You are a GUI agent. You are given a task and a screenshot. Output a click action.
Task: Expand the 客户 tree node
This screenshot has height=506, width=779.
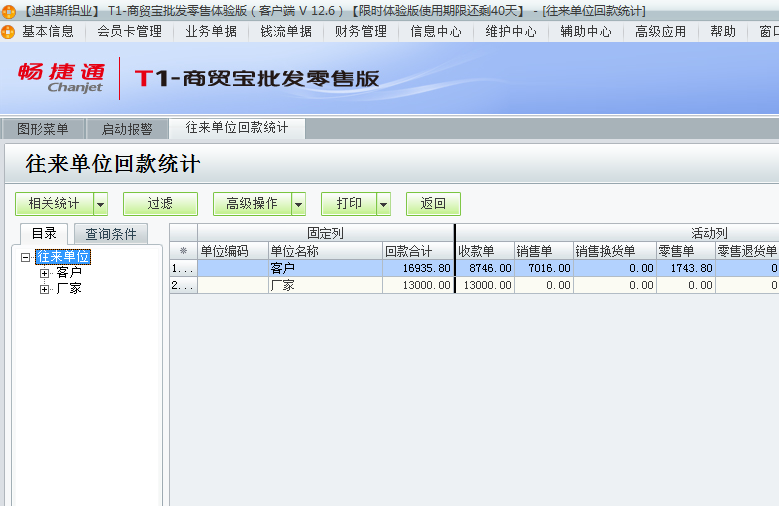pyautogui.click(x=44, y=273)
